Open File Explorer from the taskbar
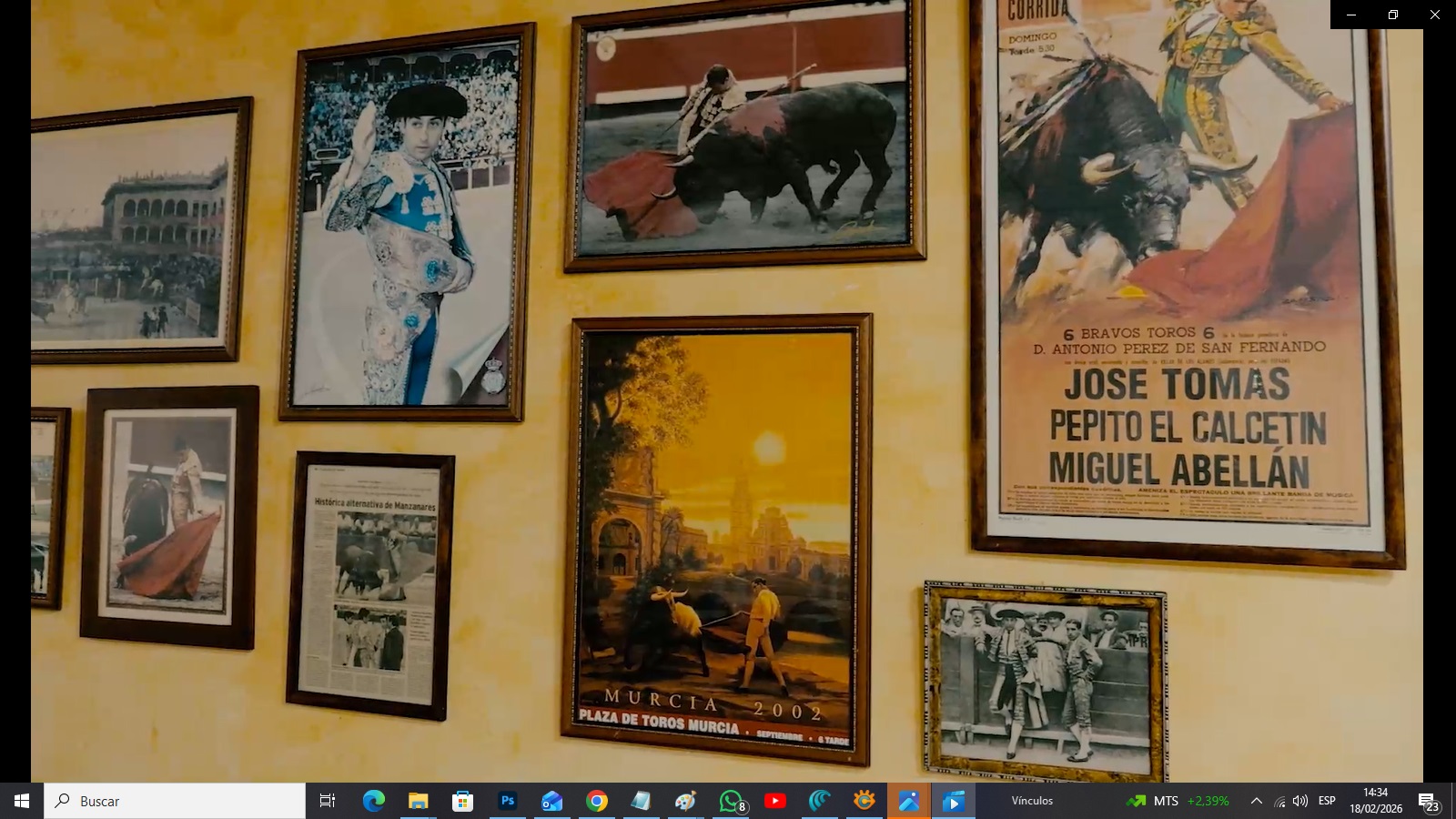 [x=419, y=801]
